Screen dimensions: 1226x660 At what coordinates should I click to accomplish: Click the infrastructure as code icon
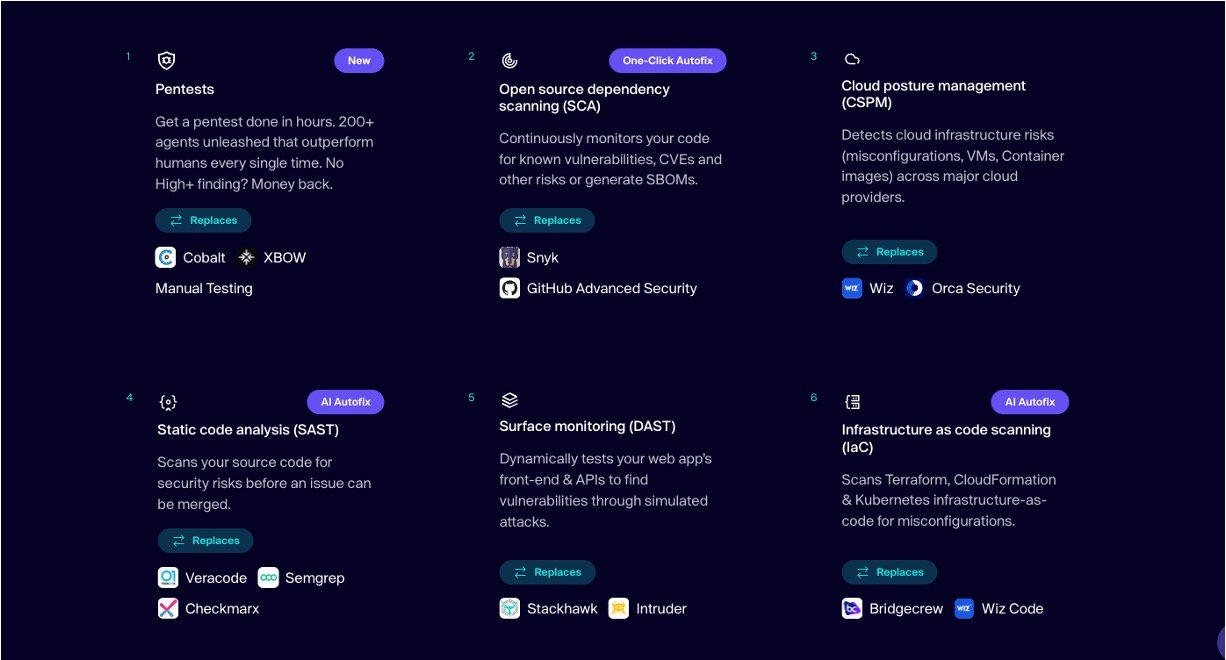[x=852, y=402]
